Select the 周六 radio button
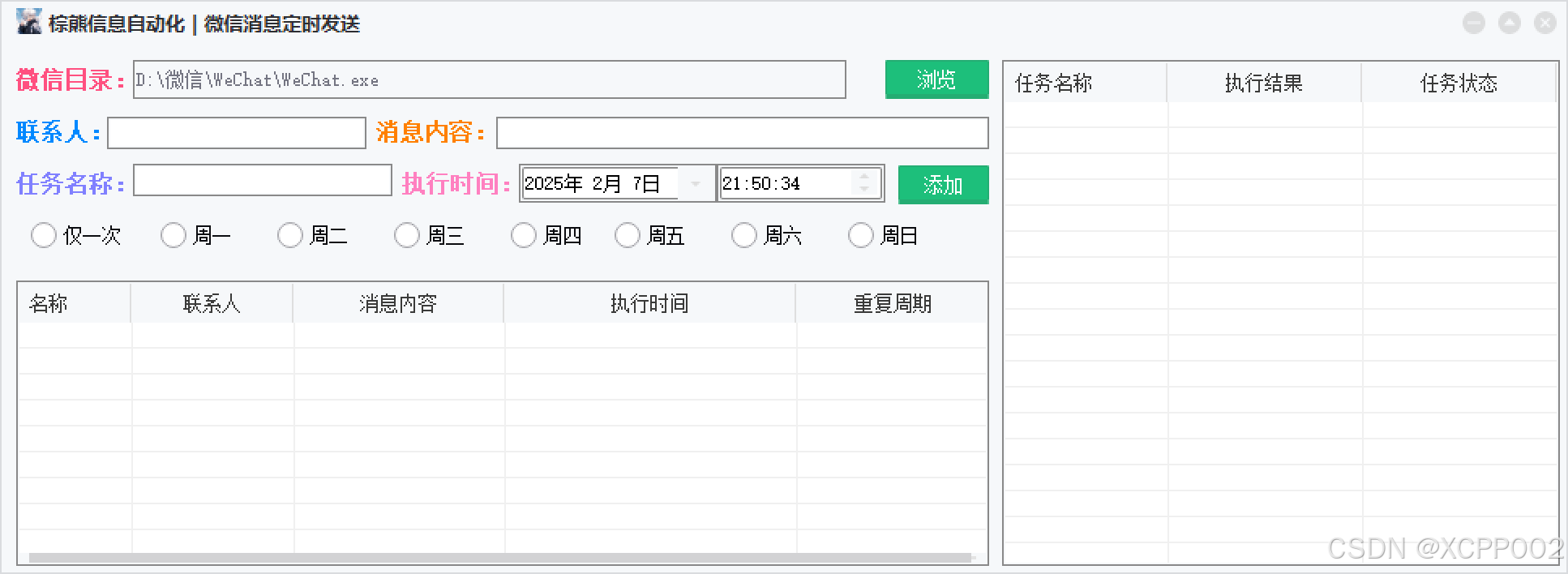Screen dimensions: 1568x574 (744, 236)
